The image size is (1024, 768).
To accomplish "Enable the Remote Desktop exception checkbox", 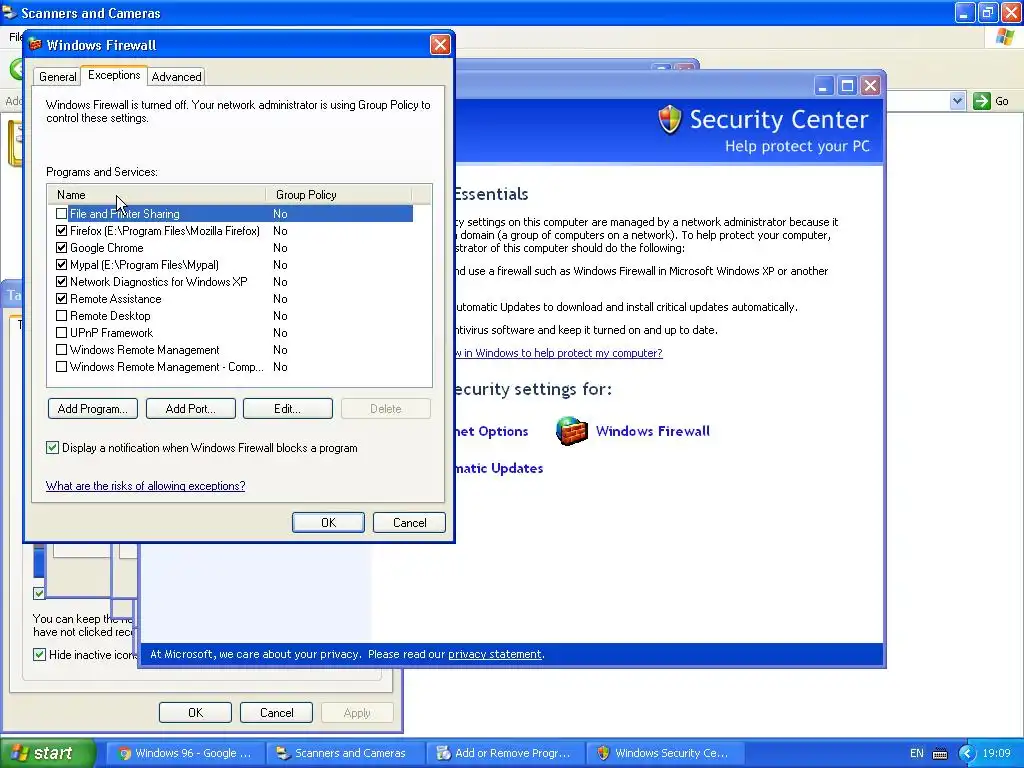I will [61, 315].
